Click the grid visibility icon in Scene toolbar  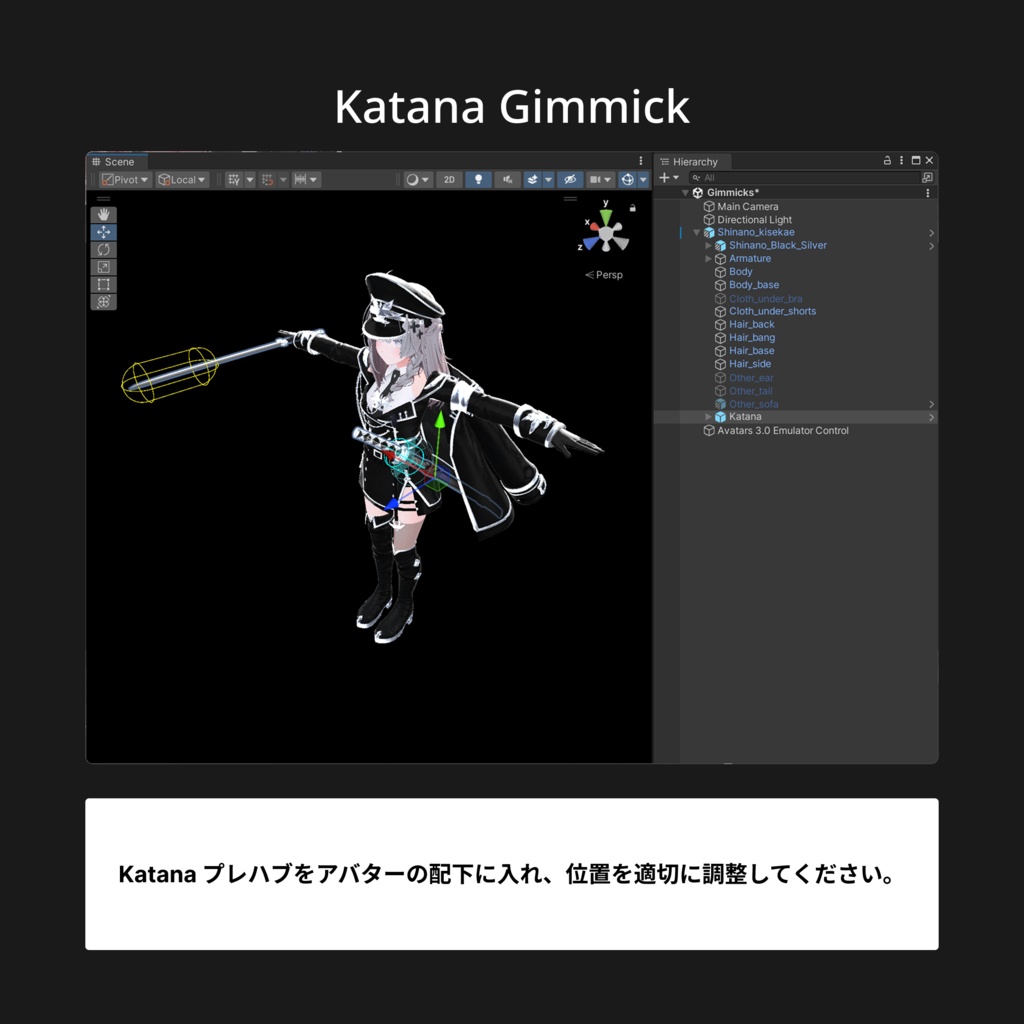pyautogui.click(x=234, y=180)
